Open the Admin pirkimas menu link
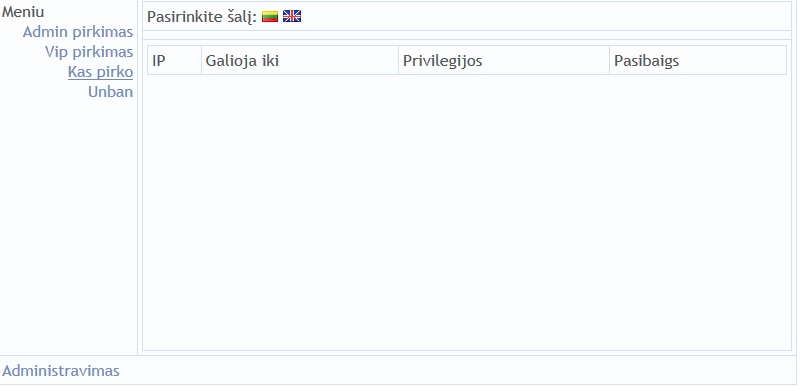The height and width of the screenshot is (386, 800). click(x=78, y=32)
